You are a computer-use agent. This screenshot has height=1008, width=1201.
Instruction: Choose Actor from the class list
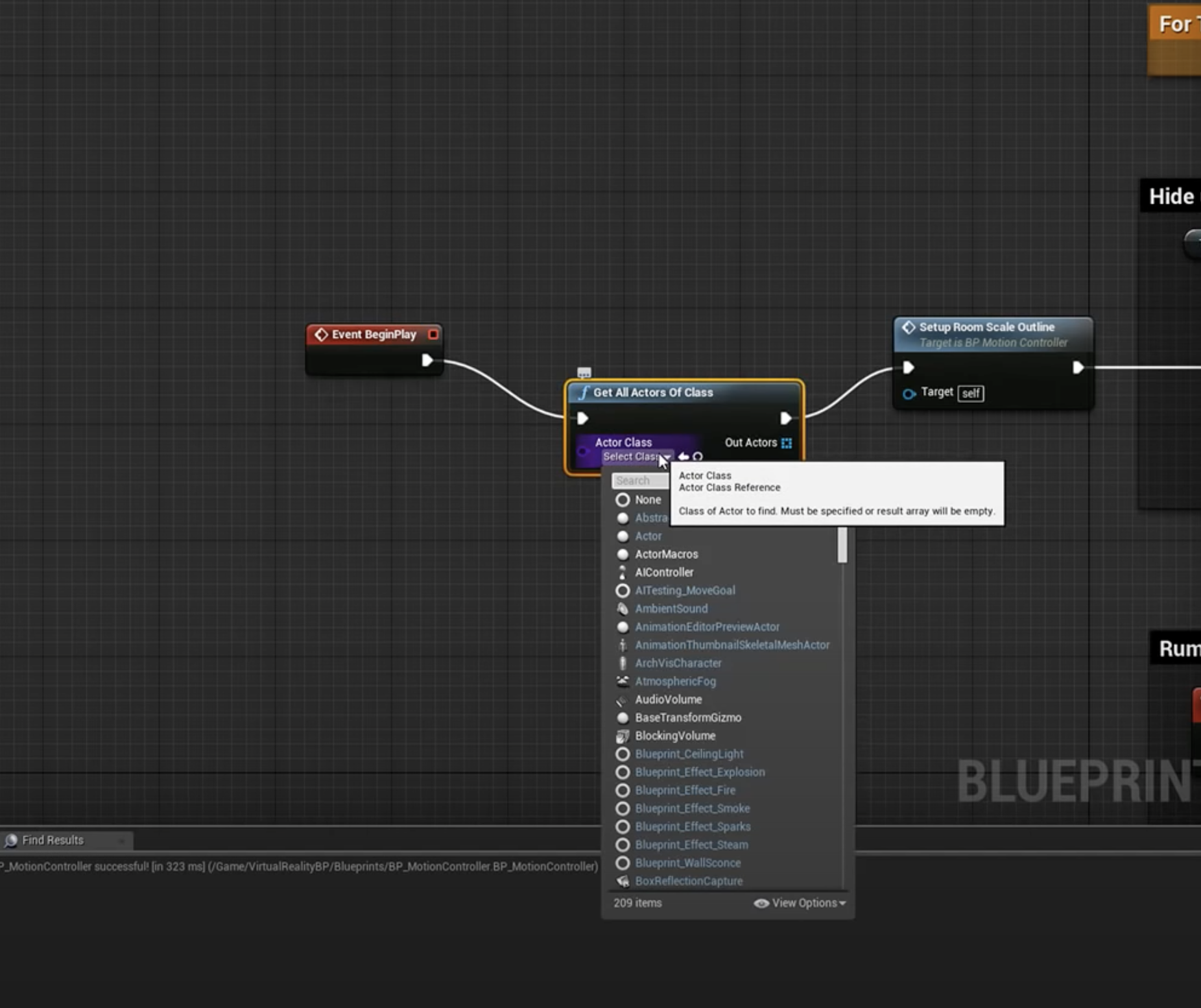pyautogui.click(x=648, y=536)
